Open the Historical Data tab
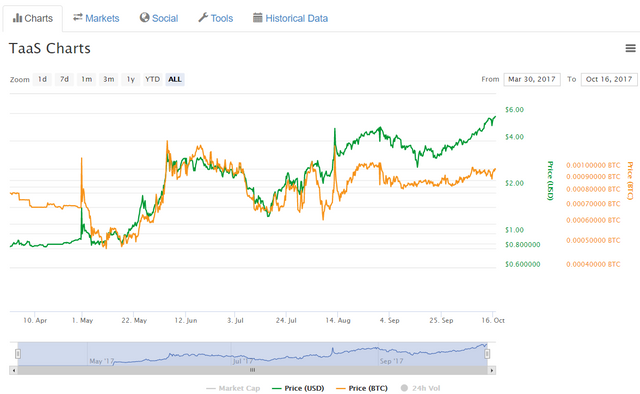 (291, 18)
